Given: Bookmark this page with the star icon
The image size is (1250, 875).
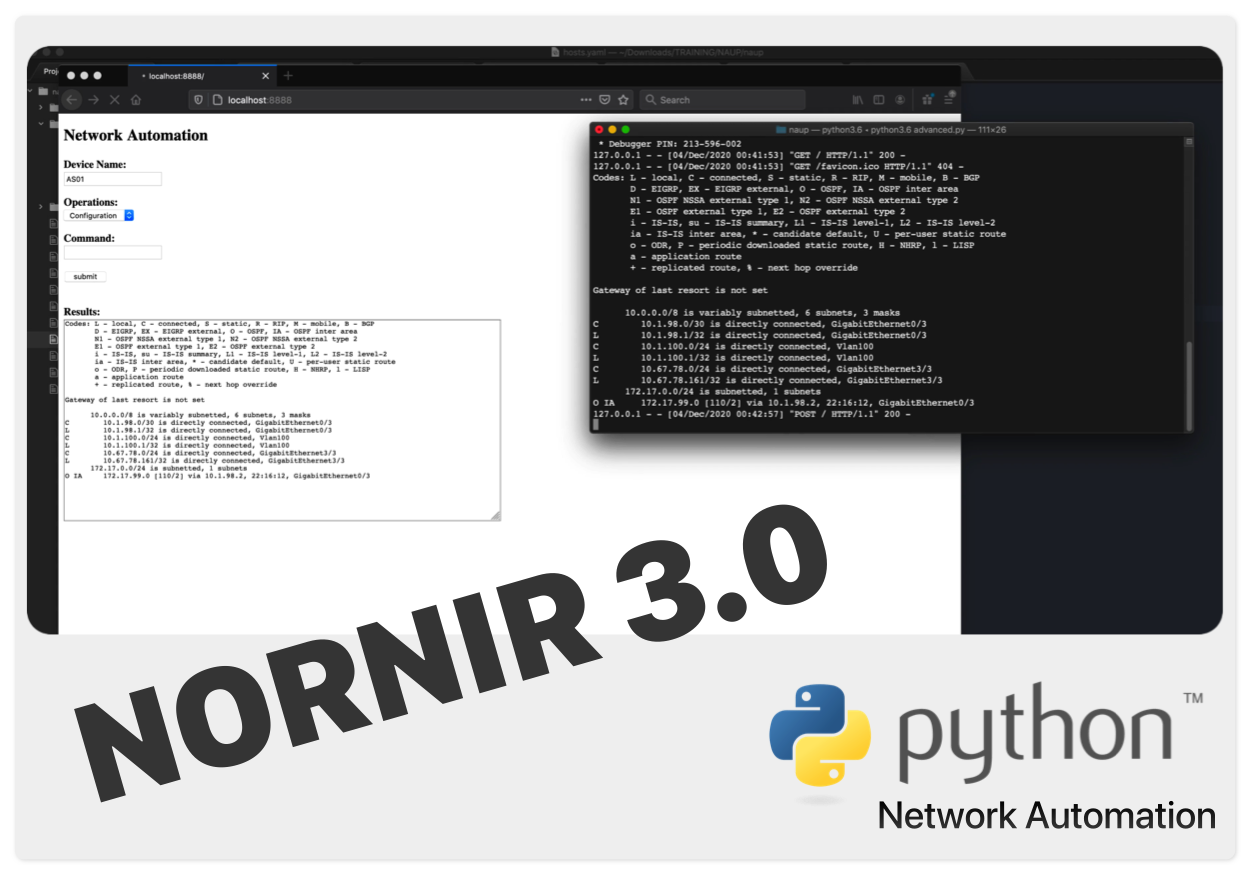Looking at the screenshot, I should [624, 100].
